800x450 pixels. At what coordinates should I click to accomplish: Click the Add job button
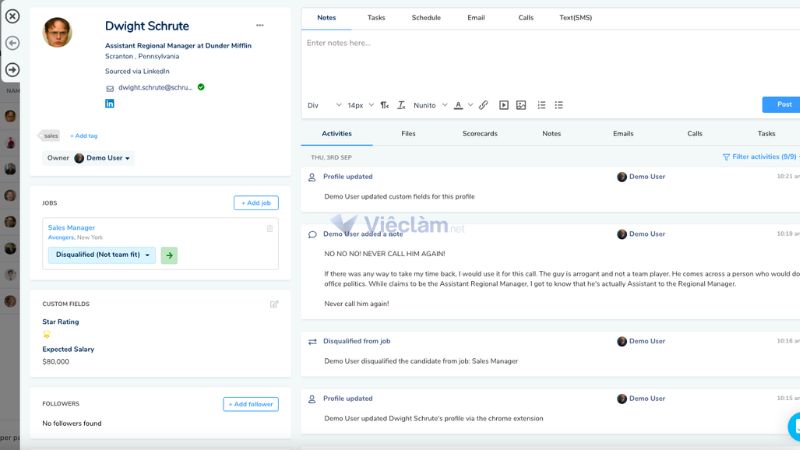(x=256, y=203)
